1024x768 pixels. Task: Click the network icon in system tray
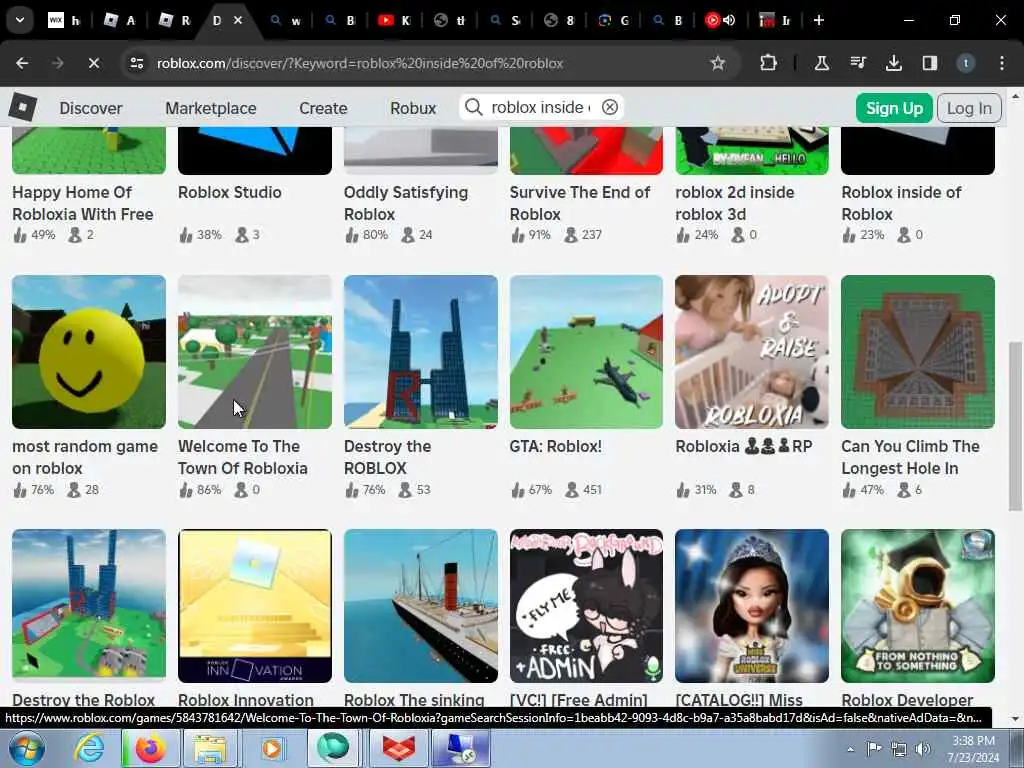point(899,749)
